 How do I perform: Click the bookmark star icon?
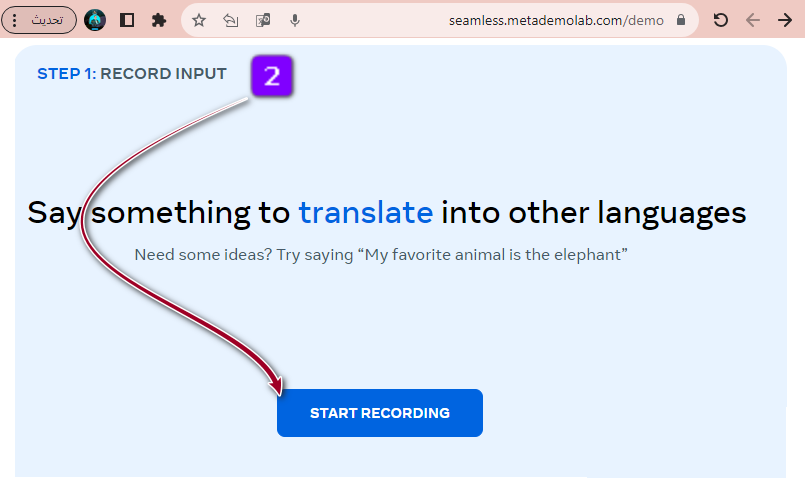click(199, 20)
